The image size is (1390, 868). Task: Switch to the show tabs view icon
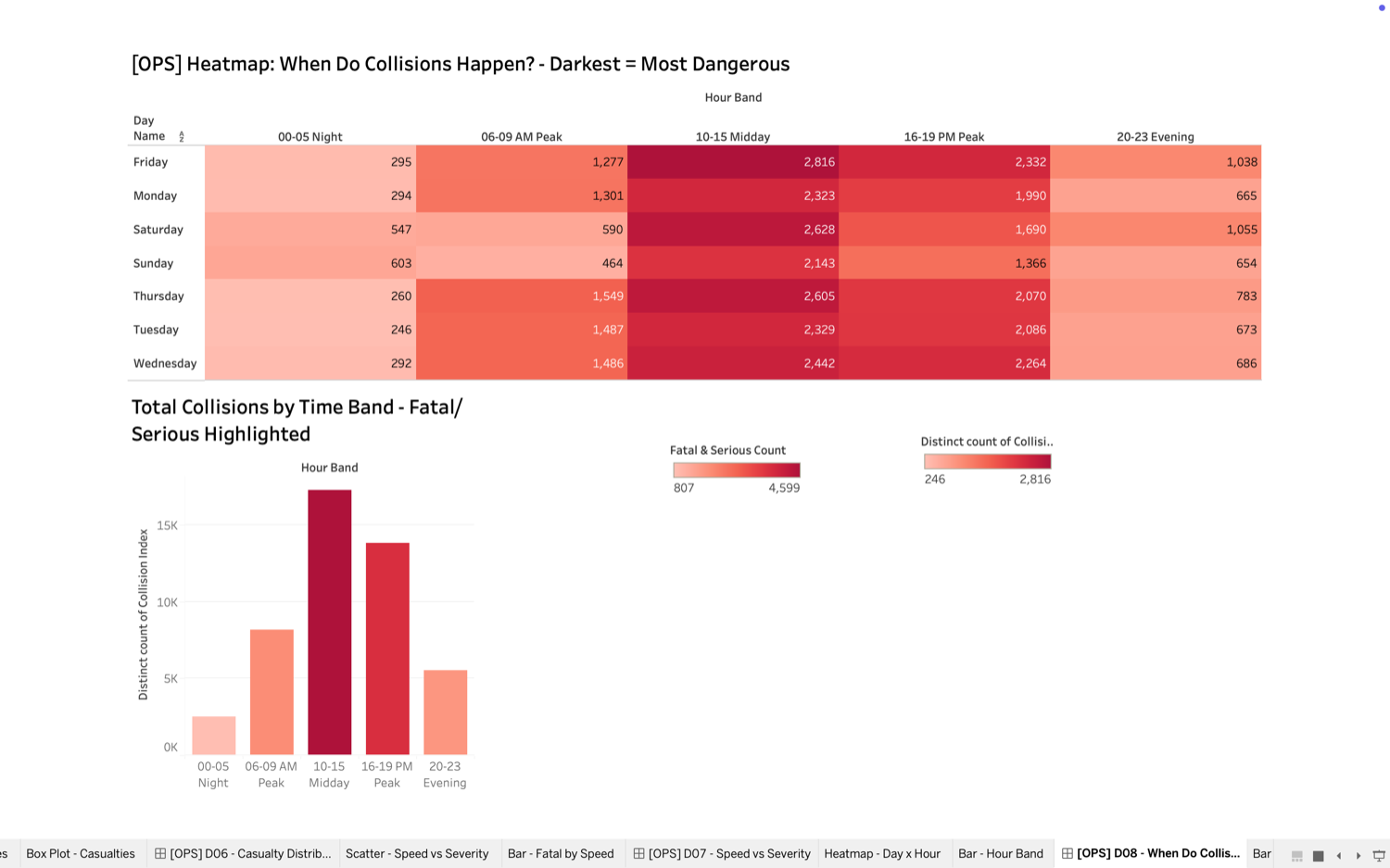pyautogui.click(x=1318, y=855)
